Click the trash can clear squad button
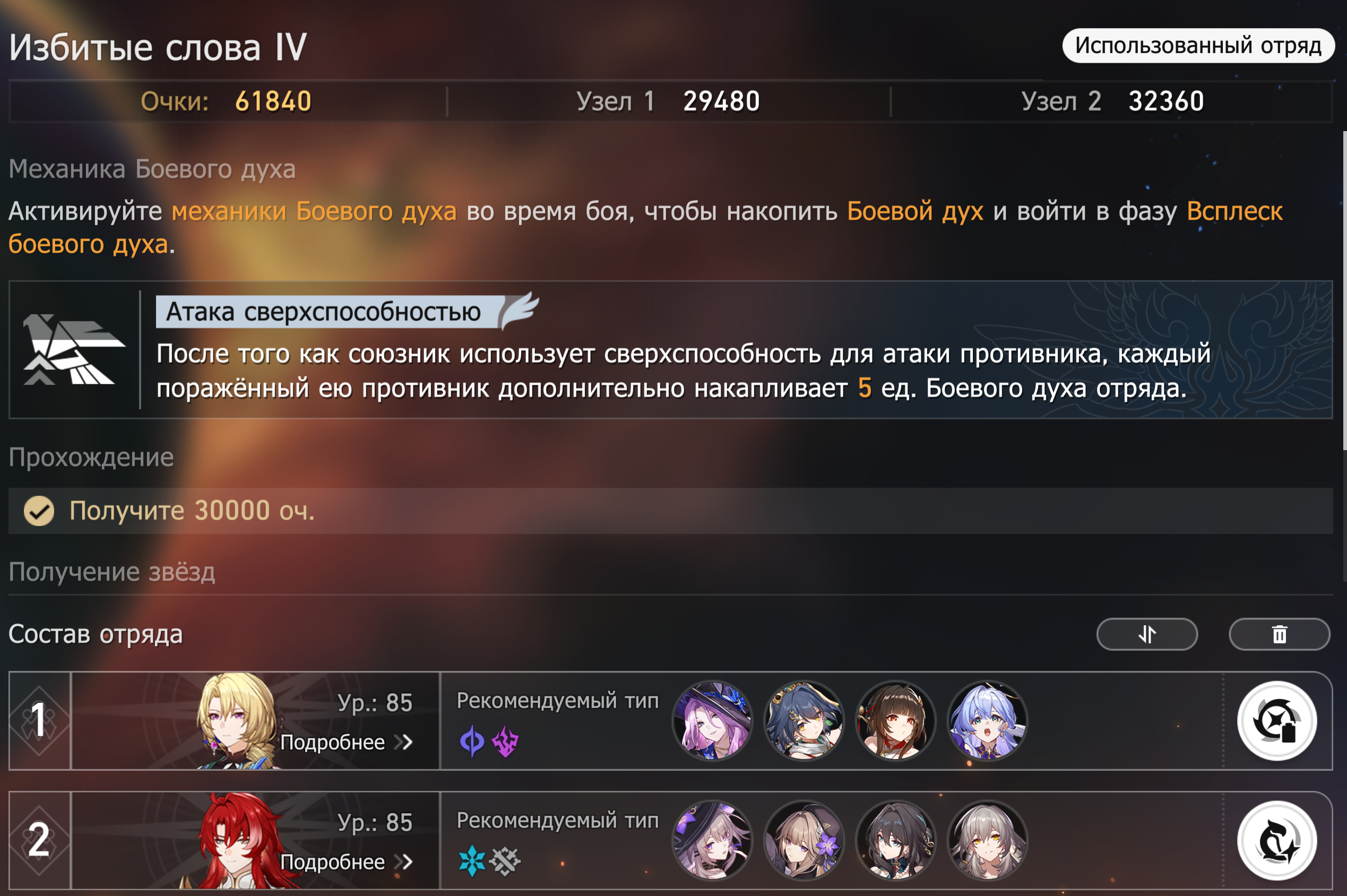The image size is (1347, 896). coord(1279,634)
